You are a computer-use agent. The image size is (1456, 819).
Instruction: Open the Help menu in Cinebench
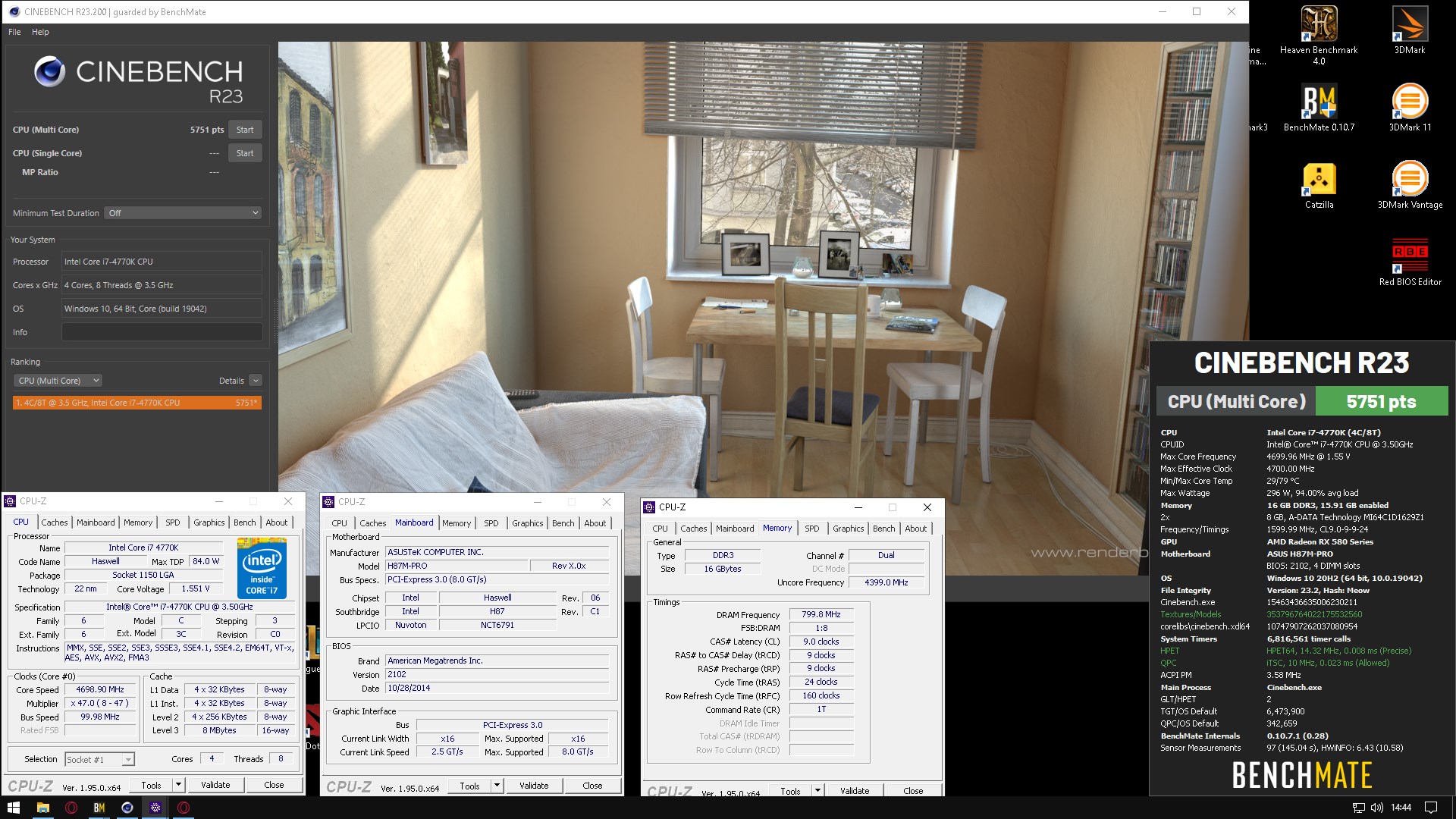(x=40, y=32)
